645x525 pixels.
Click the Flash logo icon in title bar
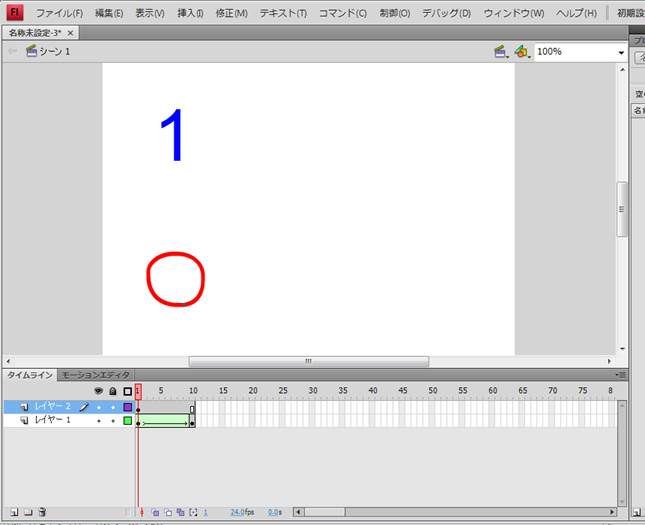(15, 13)
